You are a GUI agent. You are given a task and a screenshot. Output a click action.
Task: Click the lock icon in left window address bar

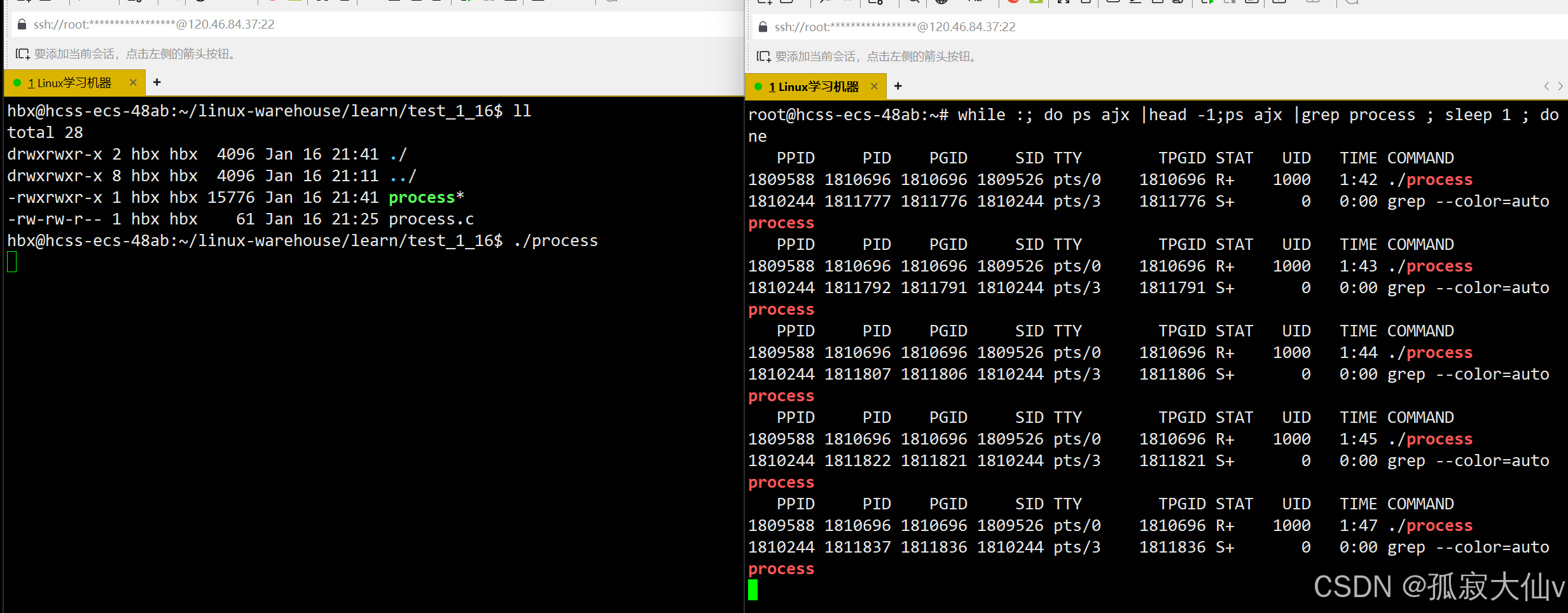click(x=22, y=24)
